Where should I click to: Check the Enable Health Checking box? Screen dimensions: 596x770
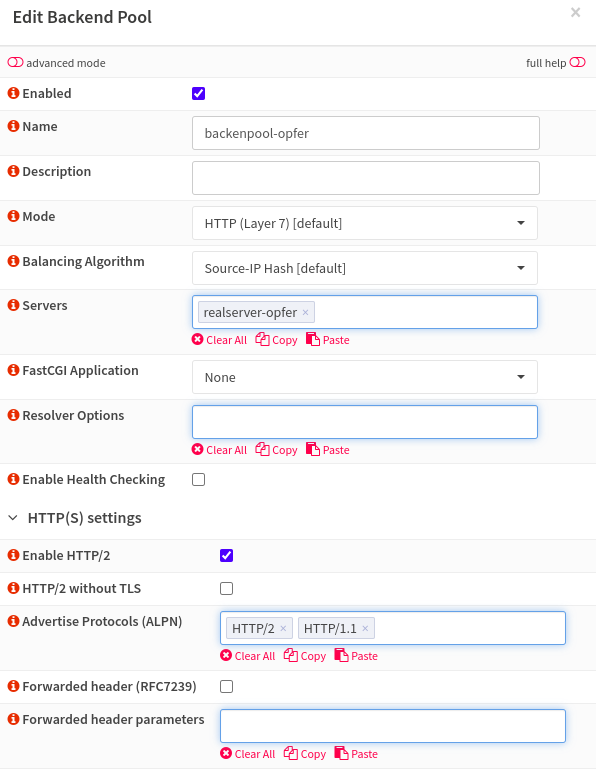[x=198, y=479]
